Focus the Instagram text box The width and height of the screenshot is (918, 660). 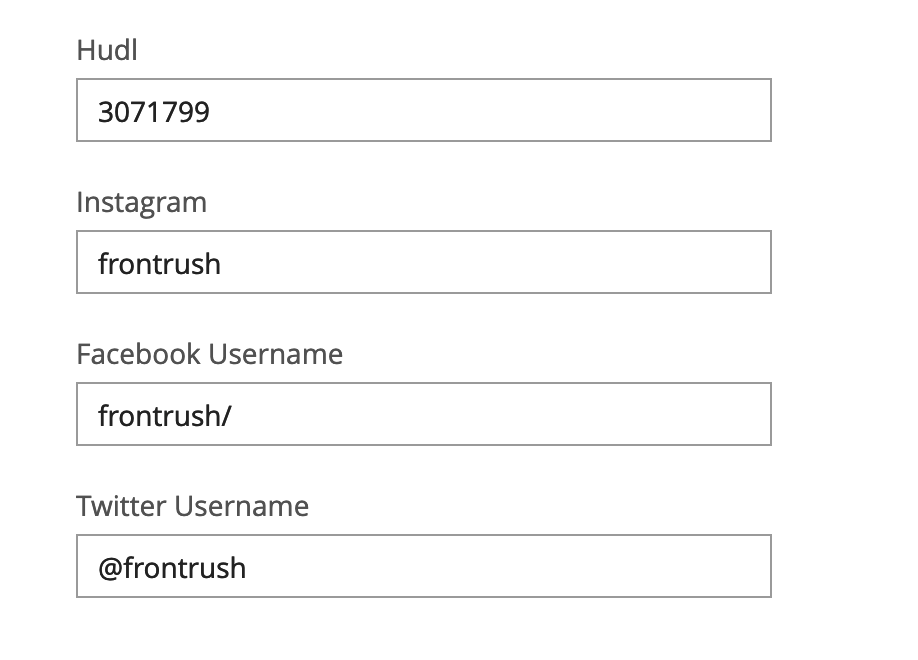point(424,262)
